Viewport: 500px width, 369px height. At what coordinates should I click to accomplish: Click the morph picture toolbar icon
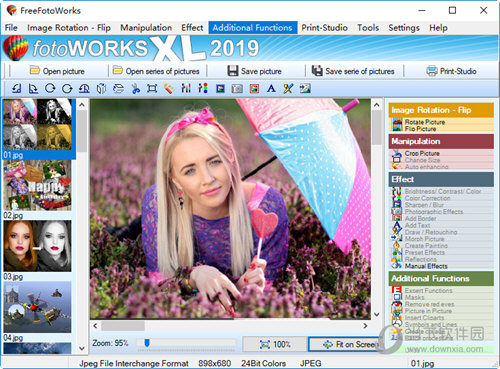click(305, 88)
